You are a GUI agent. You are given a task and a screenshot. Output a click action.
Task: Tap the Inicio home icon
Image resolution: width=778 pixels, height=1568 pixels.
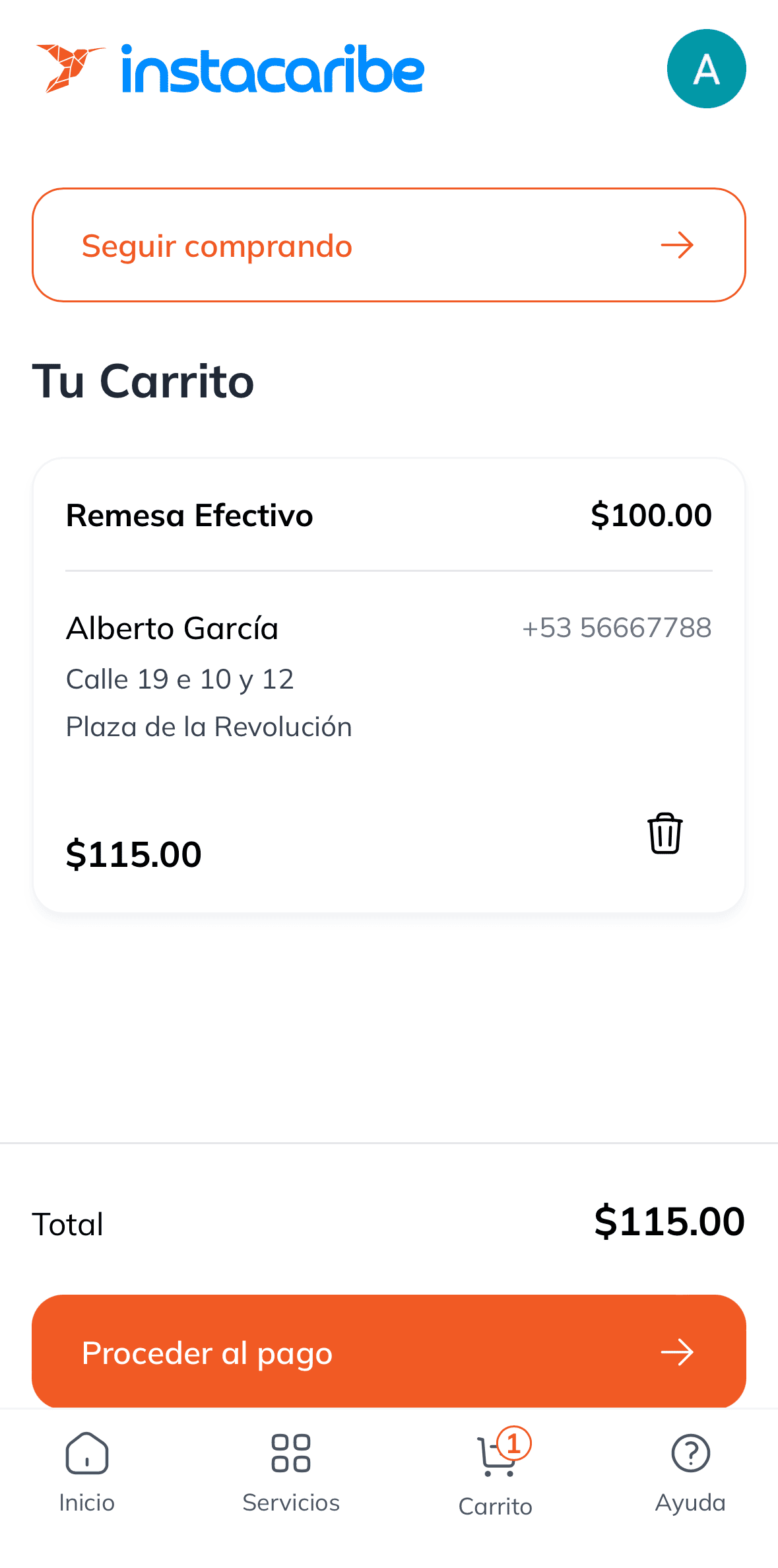pyautogui.click(x=86, y=1453)
